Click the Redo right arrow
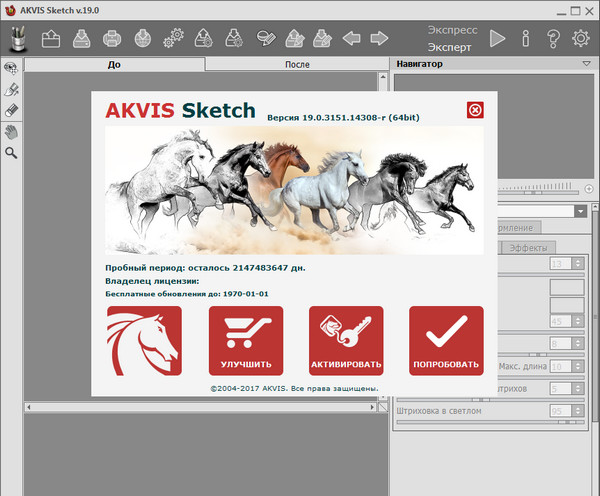The width and height of the screenshot is (600, 496). point(379,39)
